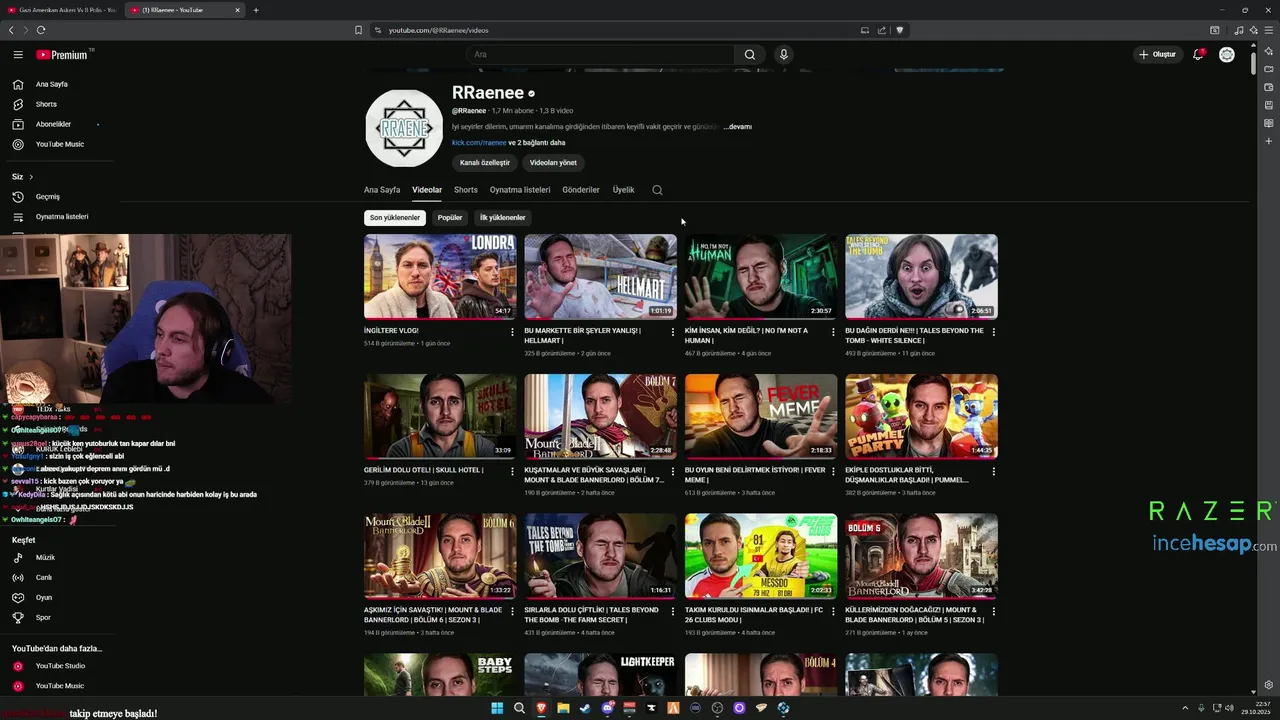The image size is (1280, 720).
Task: Open the YouTube hamburger guide menu
Action: point(18,55)
